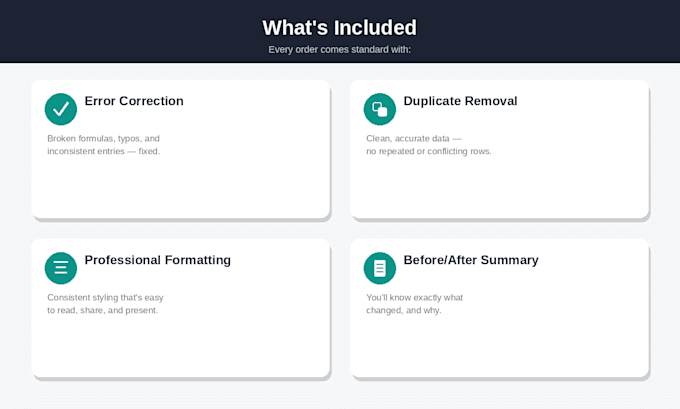Image resolution: width=680 pixels, height=409 pixels.
Task: Click the Professional Formatting lines icon
Action: pyautogui.click(x=61, y=268)
